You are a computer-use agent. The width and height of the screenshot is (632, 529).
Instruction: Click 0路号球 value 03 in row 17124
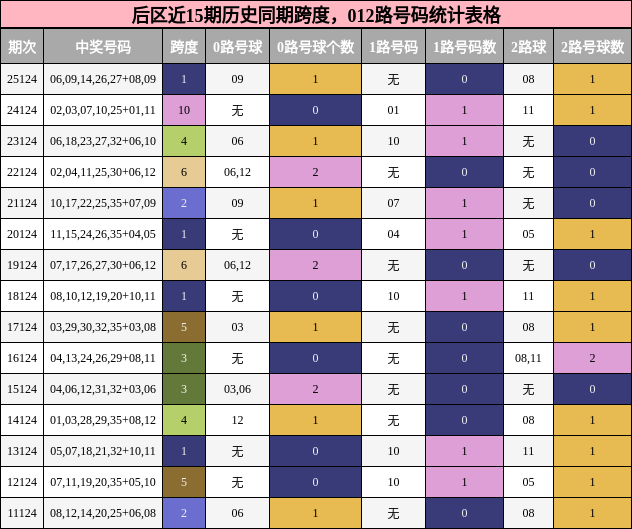coord(237,327)
